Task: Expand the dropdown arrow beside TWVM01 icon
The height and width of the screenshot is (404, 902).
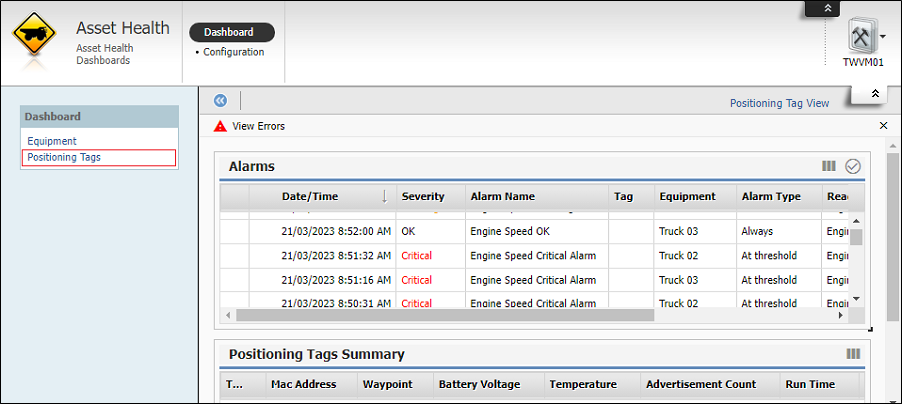Action: [x=883, y=36]
